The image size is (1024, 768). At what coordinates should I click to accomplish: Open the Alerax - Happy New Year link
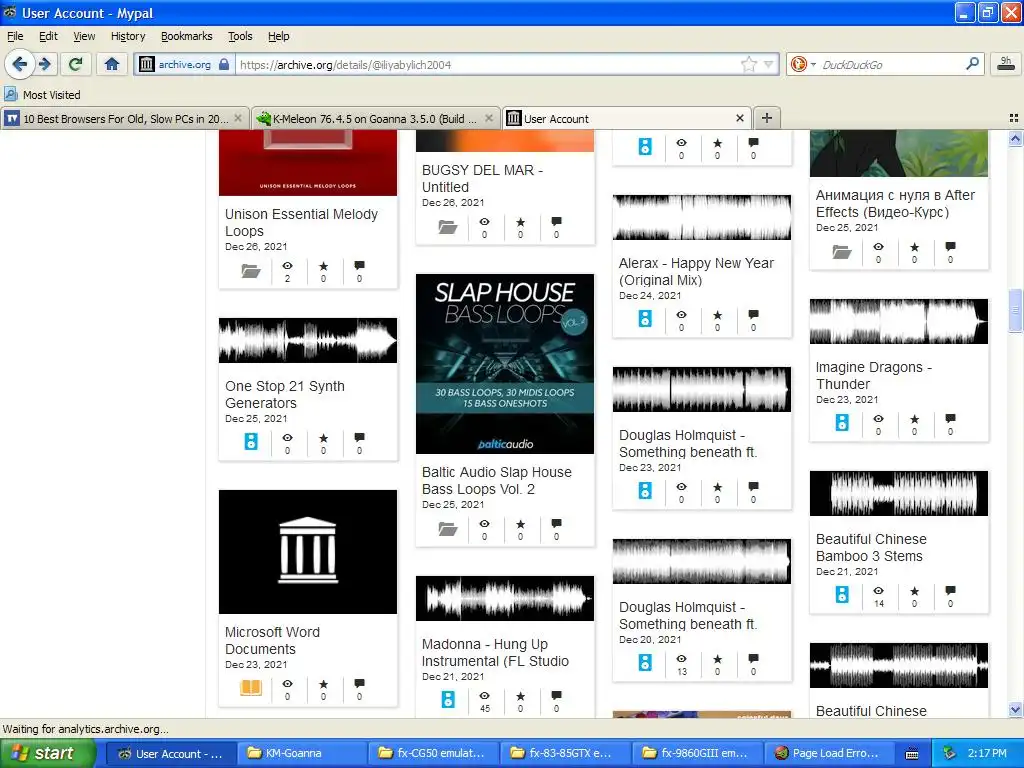click(x=696, y=272)
